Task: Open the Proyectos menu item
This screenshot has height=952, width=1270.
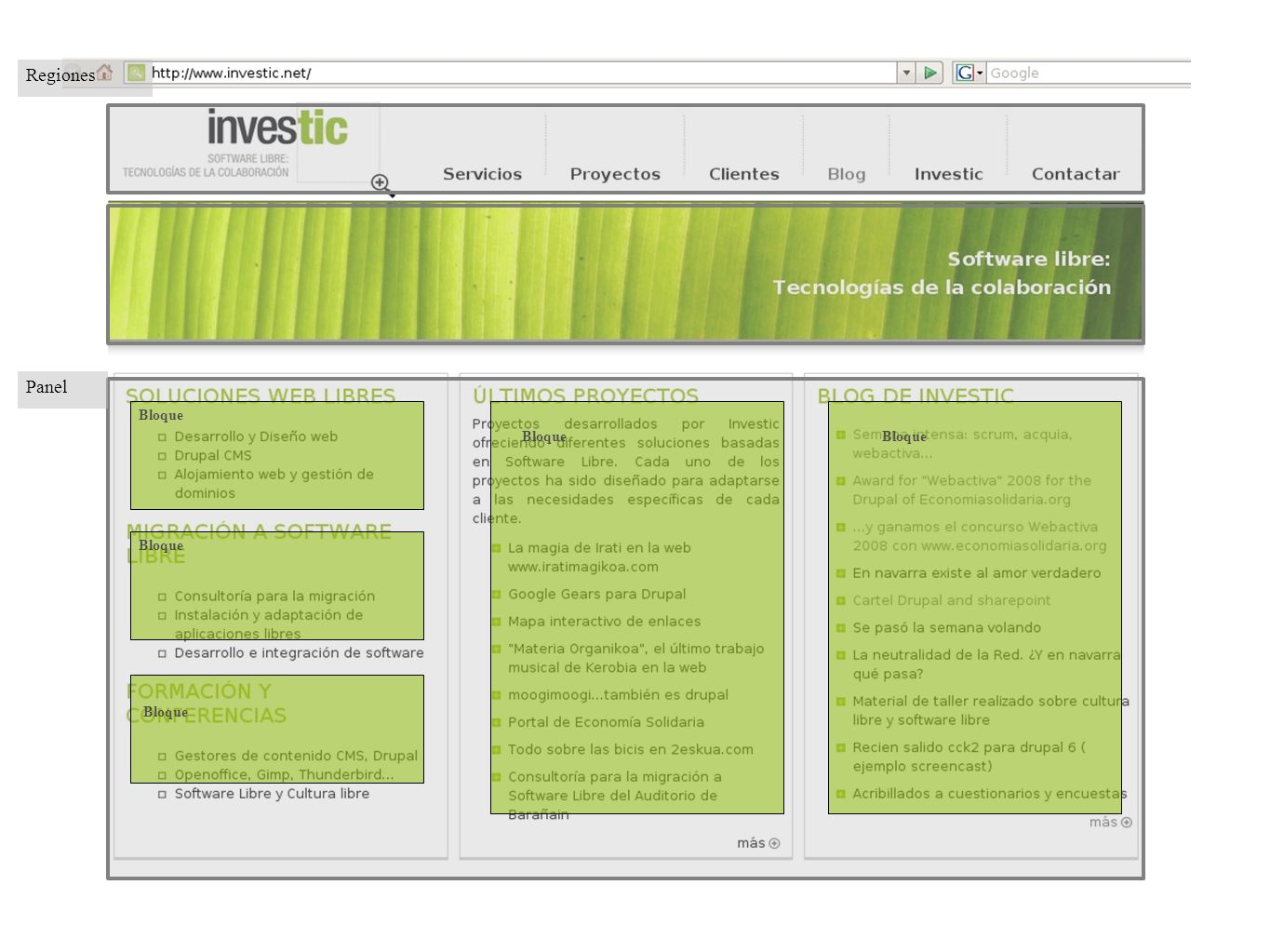Action: tap(615, 174)
